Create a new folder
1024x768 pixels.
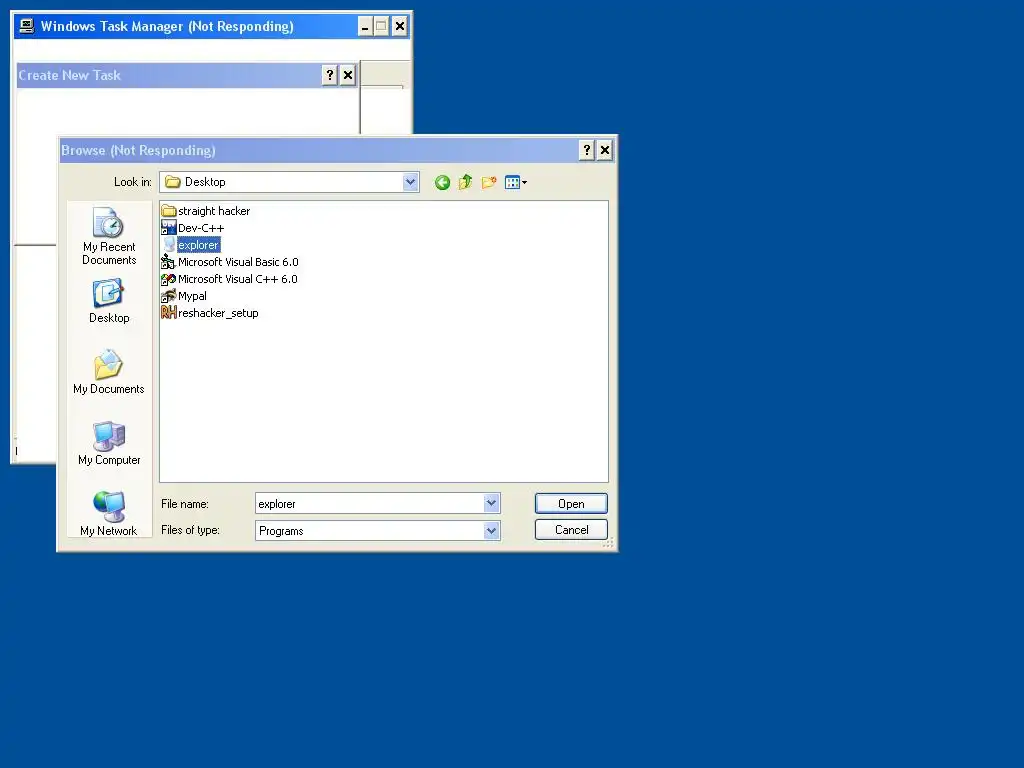tap(488, 182)
